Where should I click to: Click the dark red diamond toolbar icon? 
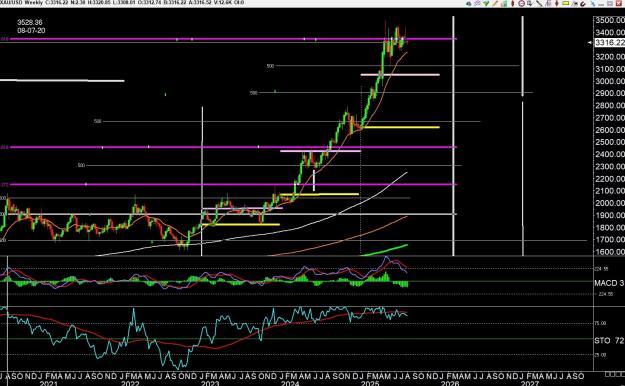(556, 4)
